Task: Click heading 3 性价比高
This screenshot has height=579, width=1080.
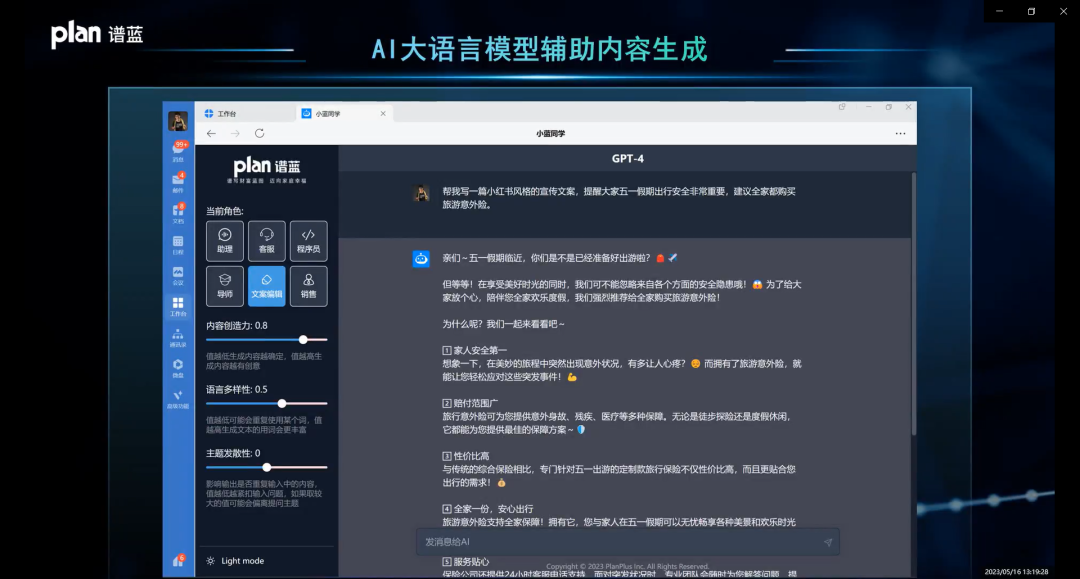Action: 466,456
